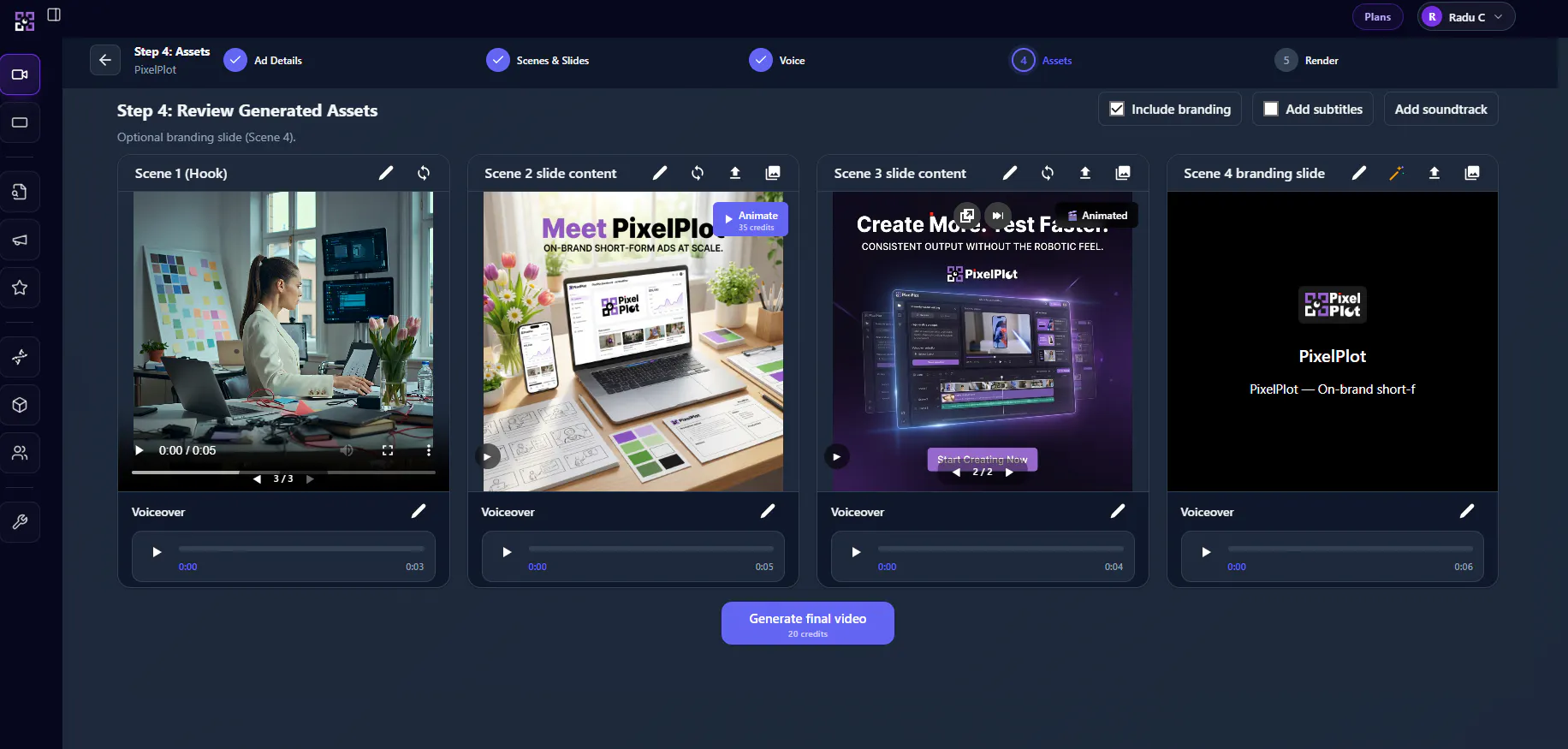Open the image gallery for Scene 2
1568x749 pixels.
(x=773, y=173)
